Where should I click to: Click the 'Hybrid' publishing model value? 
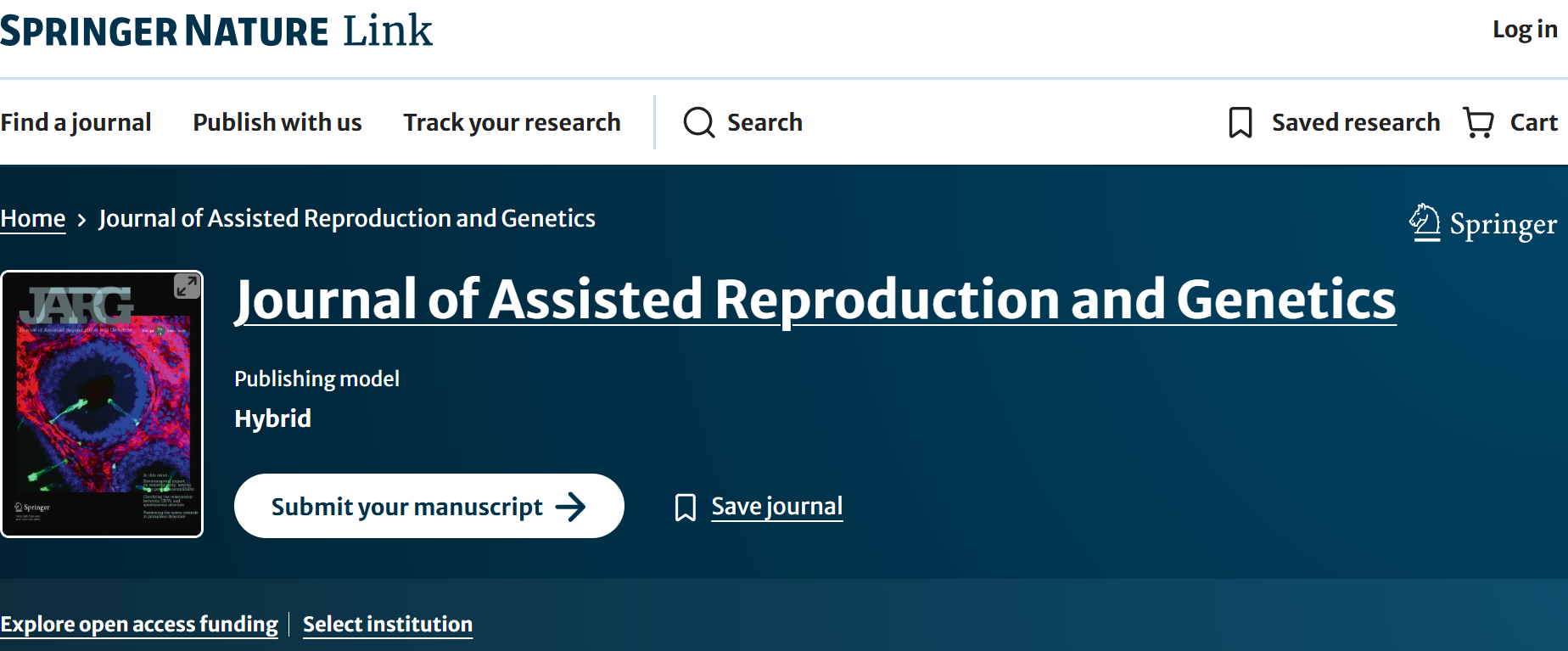(272, 418)
